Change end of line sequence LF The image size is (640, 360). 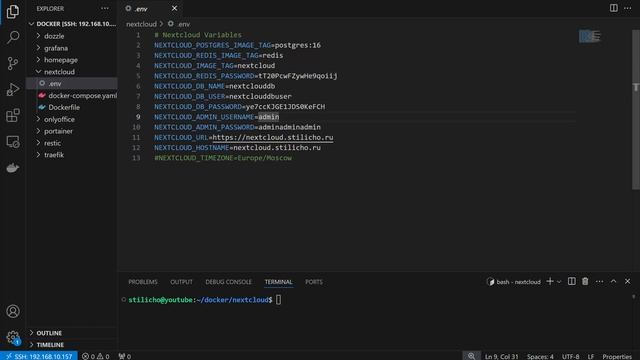point(591,356)
